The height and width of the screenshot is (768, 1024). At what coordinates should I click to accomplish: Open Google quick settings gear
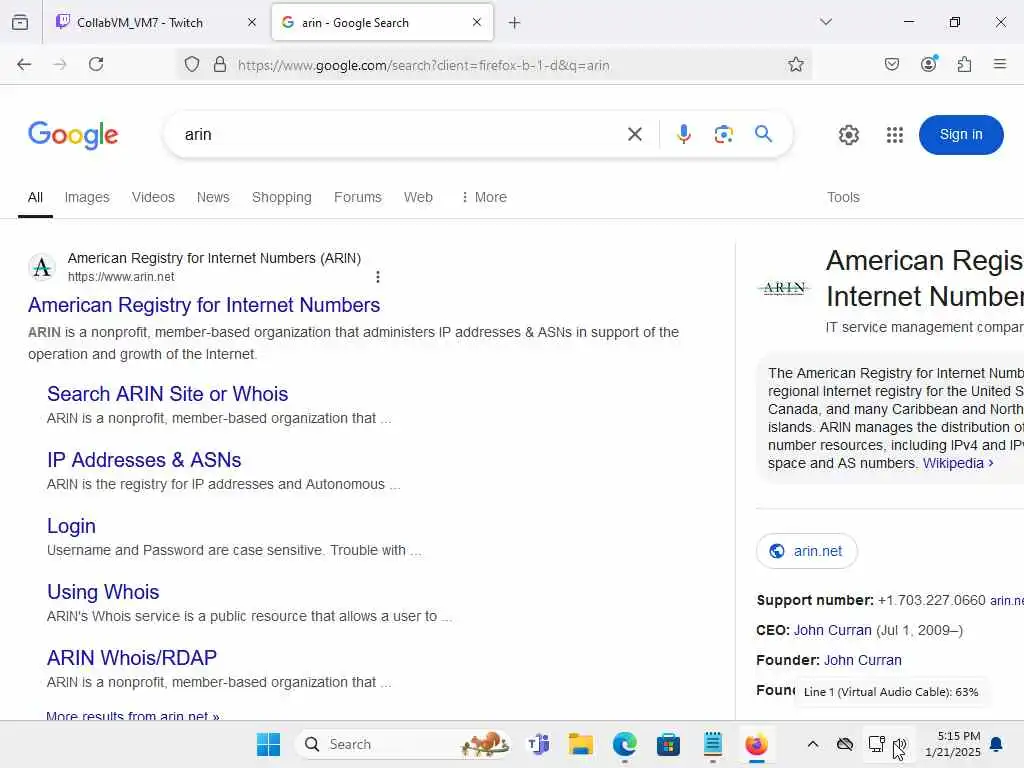click(x=848, y=135)
